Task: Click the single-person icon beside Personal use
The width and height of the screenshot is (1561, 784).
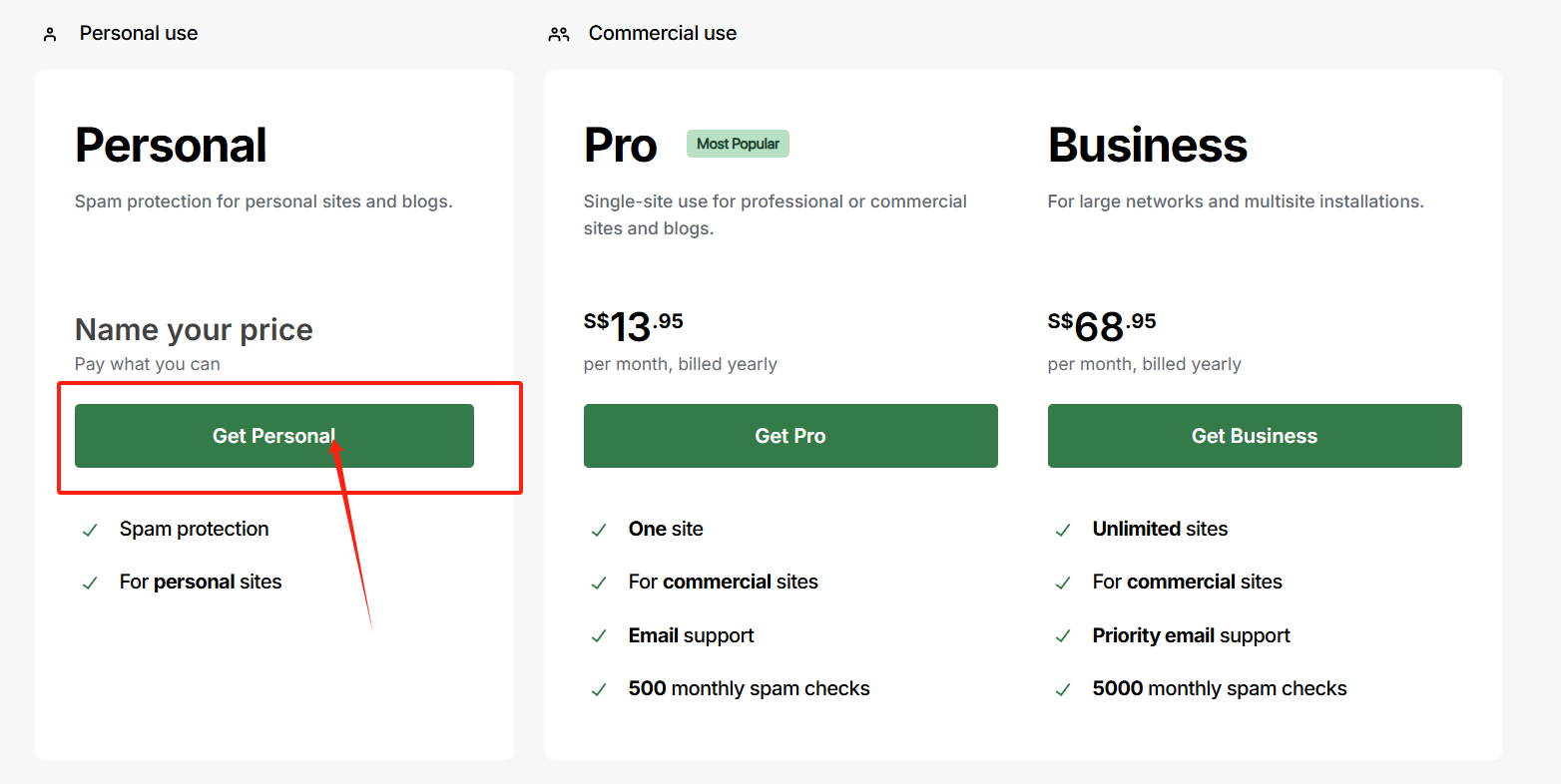Action: coord(50,35)
